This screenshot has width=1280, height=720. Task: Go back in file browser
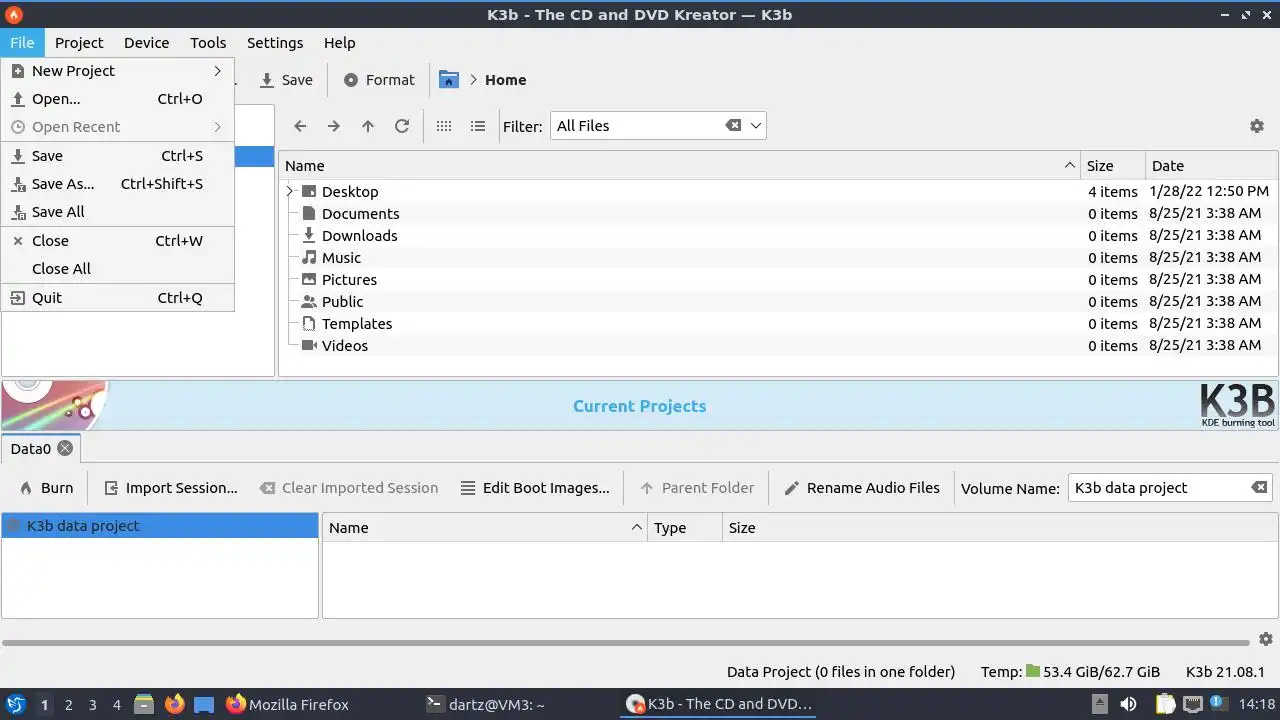point(300,126)
